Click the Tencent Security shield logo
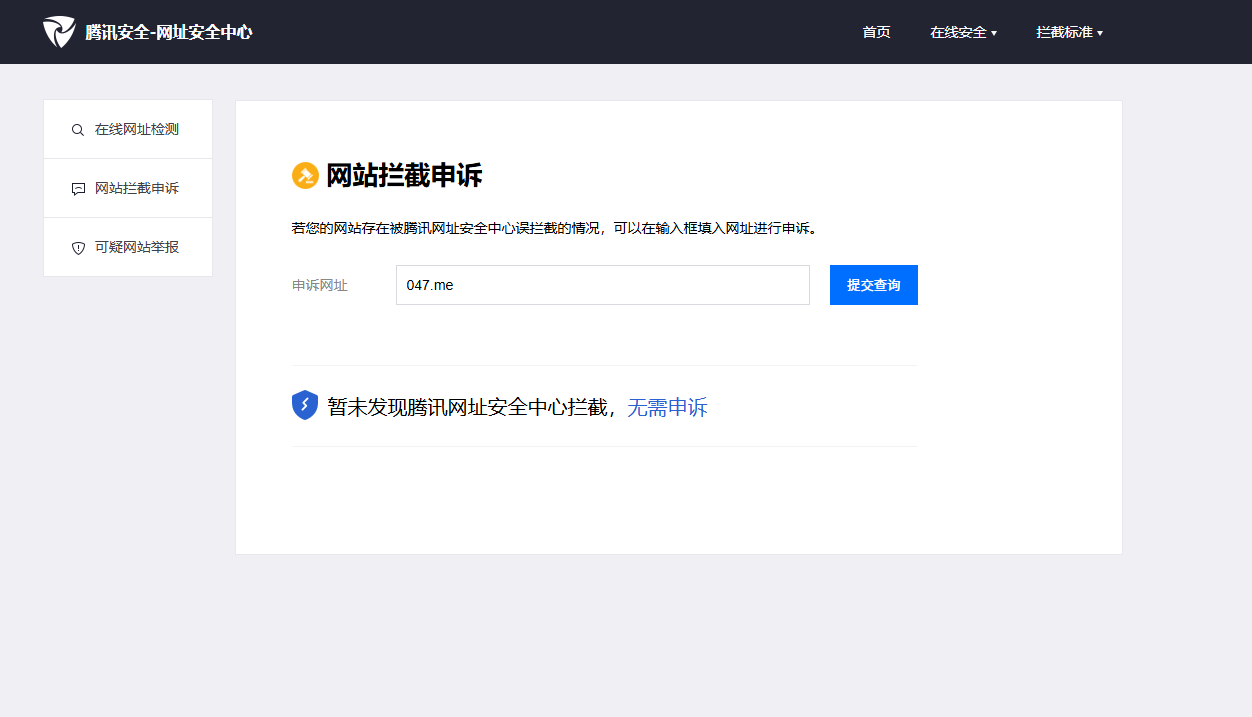This screenshot has width=1252, height=717. [x=59, y=32]
